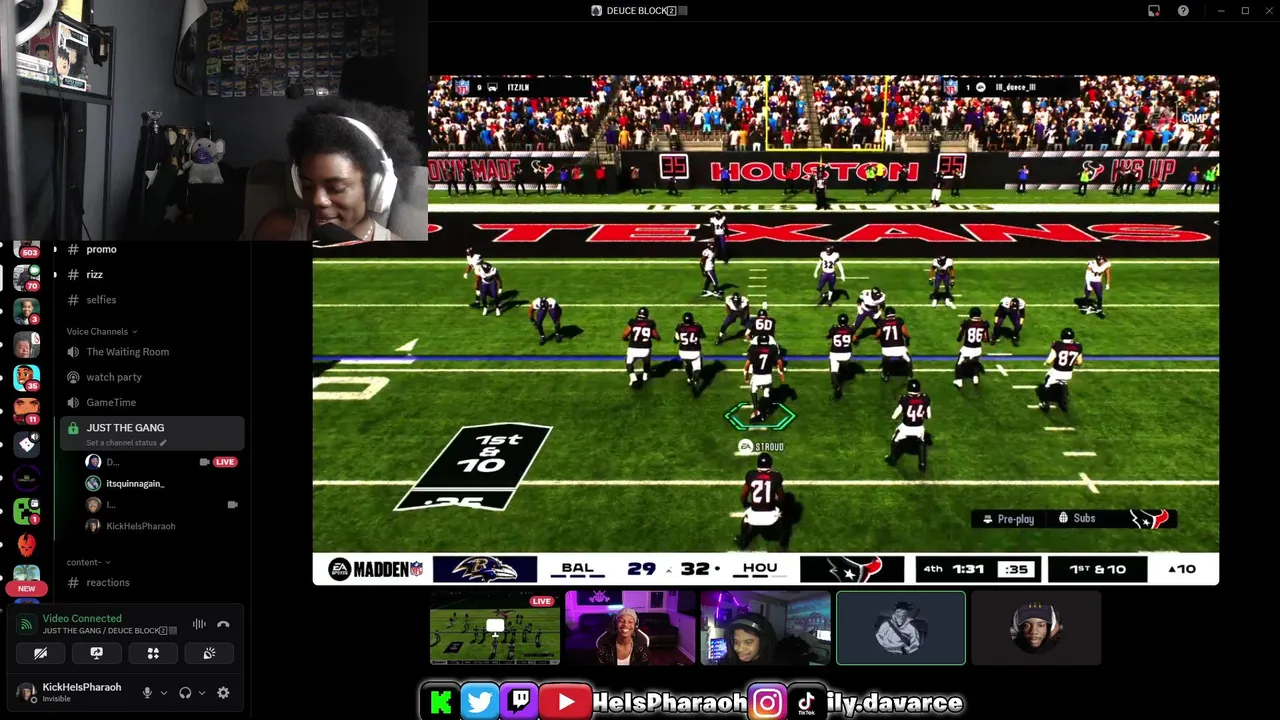Select KickHelsPharaoh in voice member list
This screenshot has width=1280, height=720.
140,526
